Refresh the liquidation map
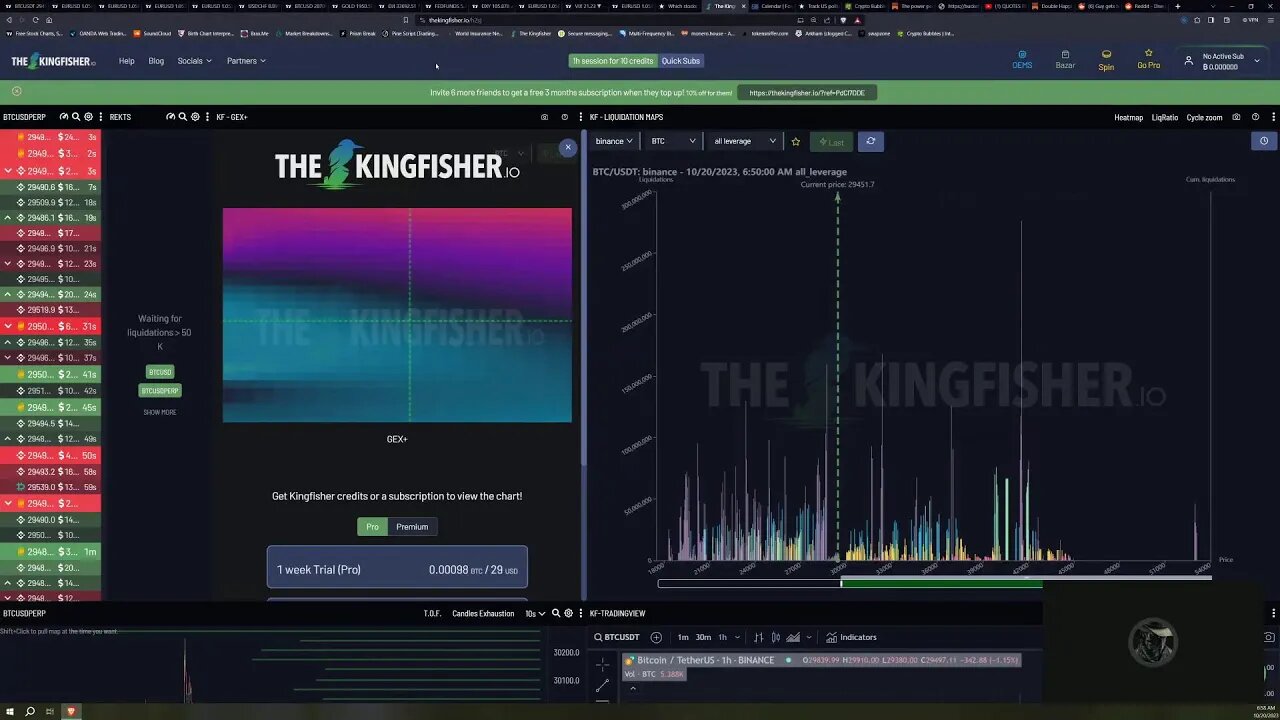The width and height of the screenshot is (1280, 720). click(x=870, y=141)
